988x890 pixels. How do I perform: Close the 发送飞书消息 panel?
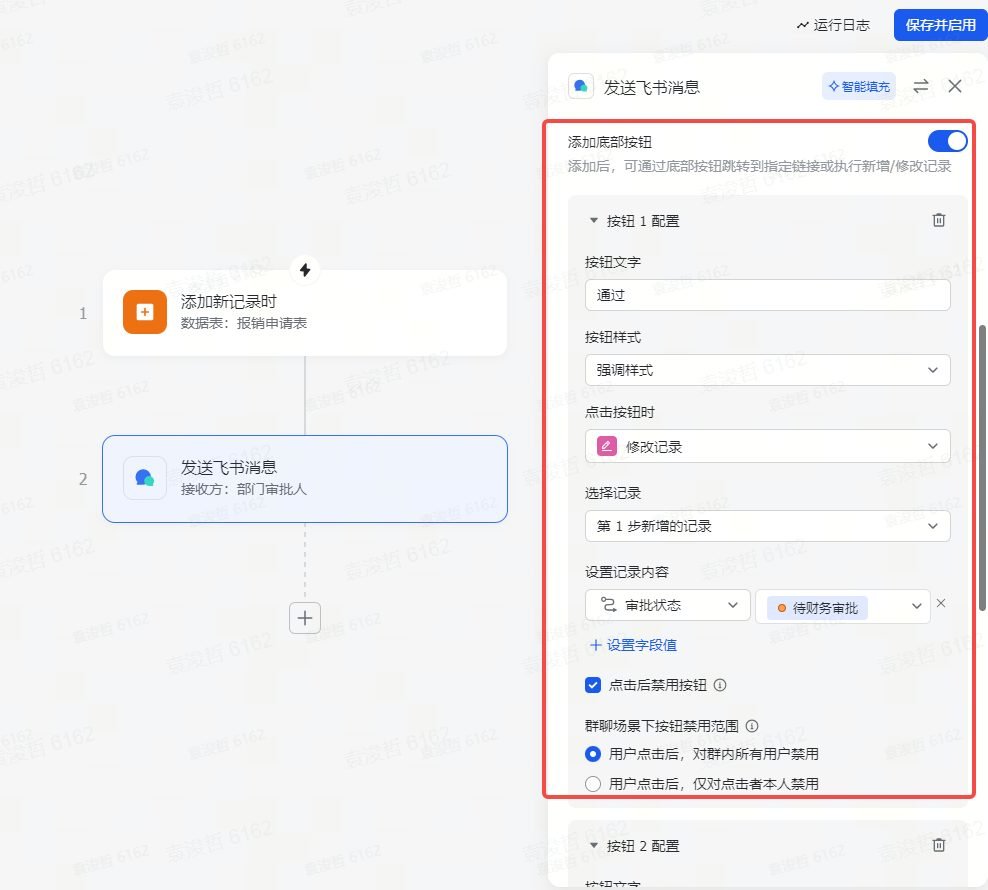(x=955, y=86)
